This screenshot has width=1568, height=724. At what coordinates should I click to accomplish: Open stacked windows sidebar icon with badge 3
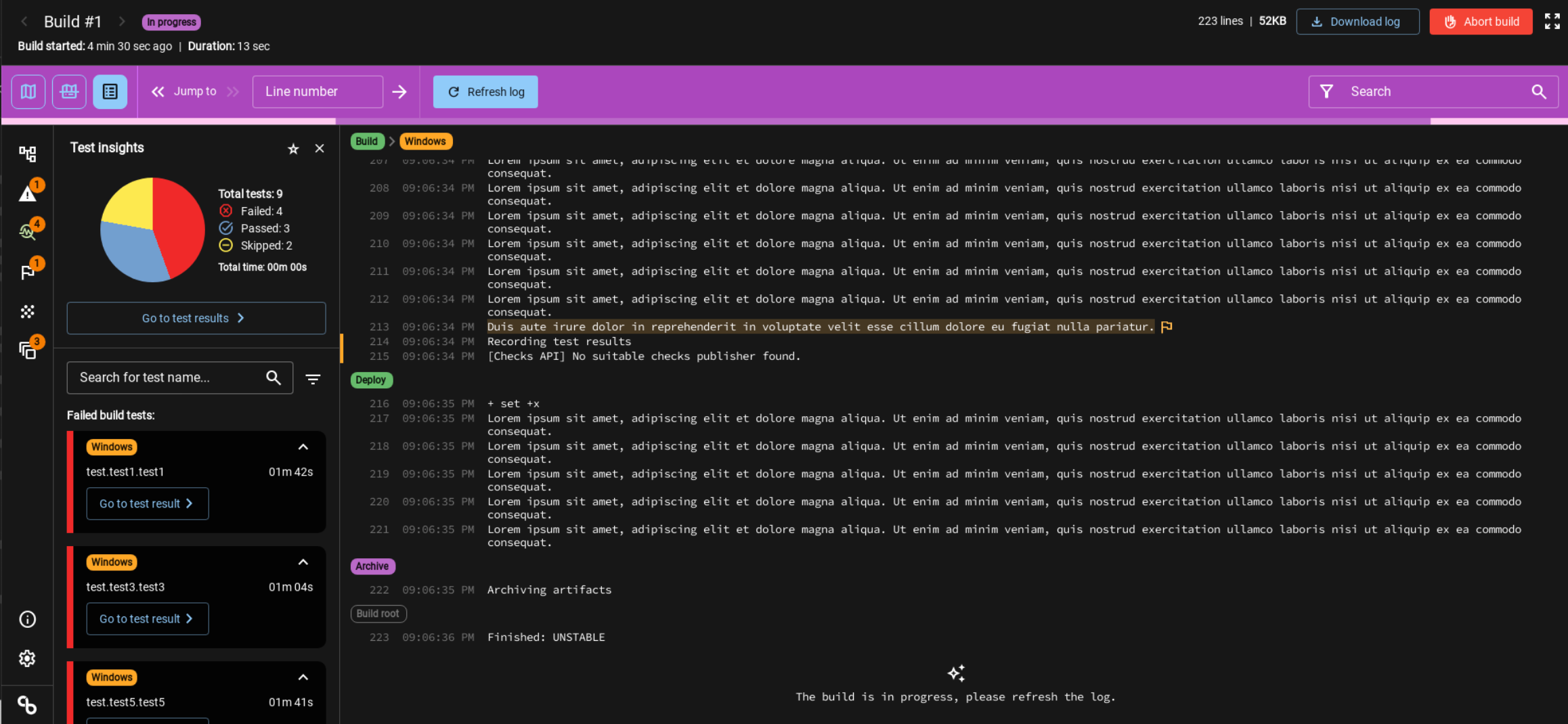pos(28,350)
